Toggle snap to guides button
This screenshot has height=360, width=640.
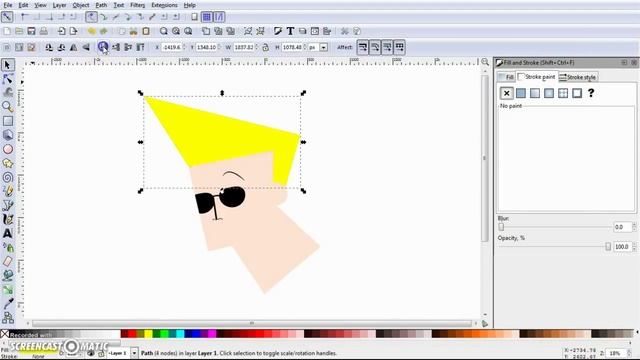click(219, 17)
